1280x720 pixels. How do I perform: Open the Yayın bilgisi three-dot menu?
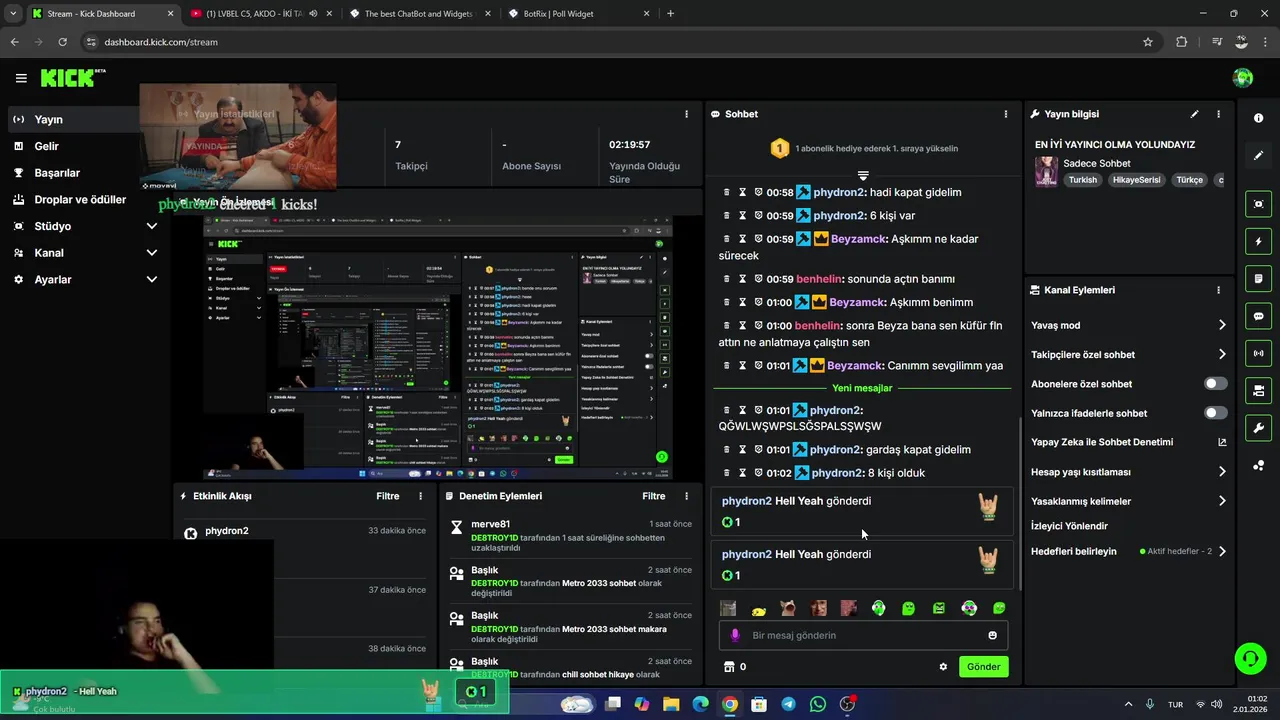click(x=1218, y=114)
